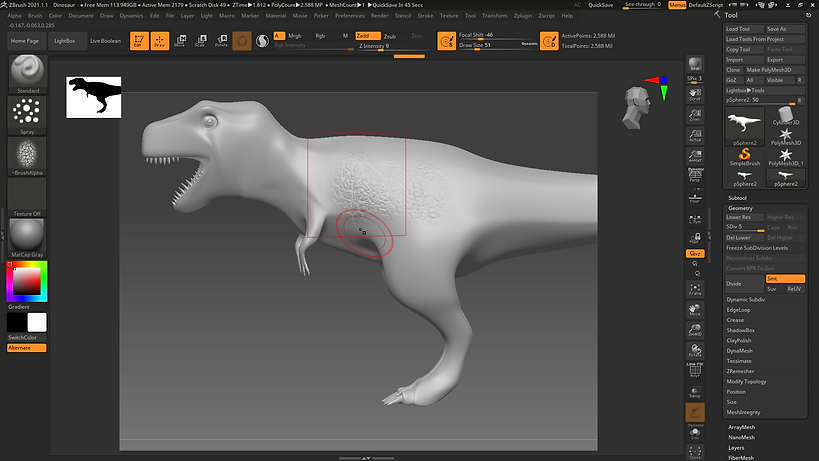Expand the Subtool section
This screenshot has width=819, height=461.
click(737, 198)
